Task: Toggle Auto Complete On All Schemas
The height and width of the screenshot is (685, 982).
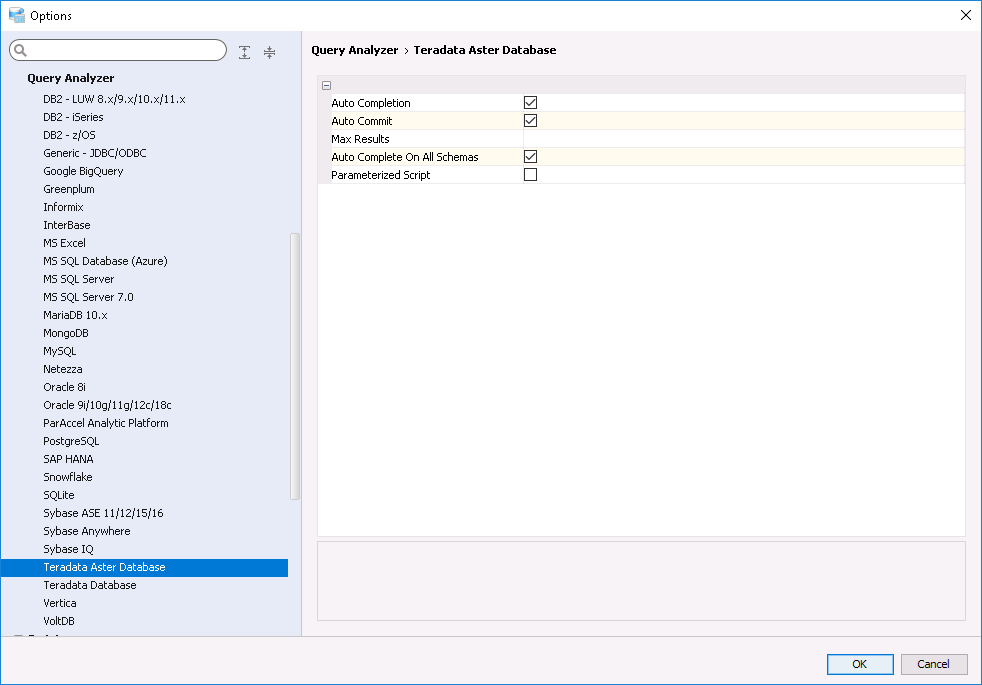Action: pyautogui.click(x=531, y=157)
